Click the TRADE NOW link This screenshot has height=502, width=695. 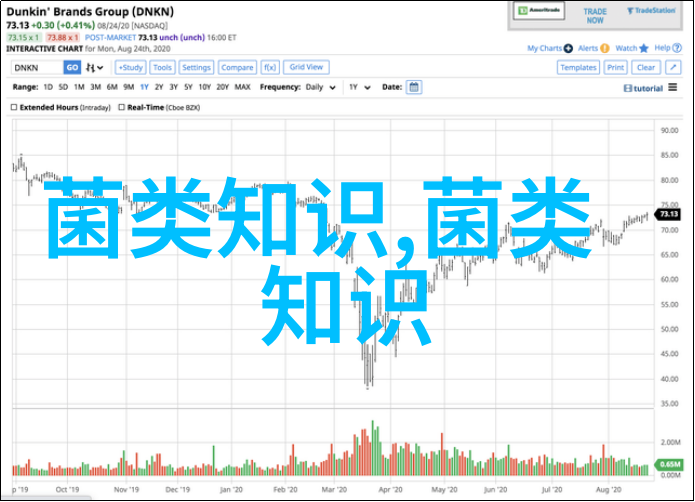(595, 16)
